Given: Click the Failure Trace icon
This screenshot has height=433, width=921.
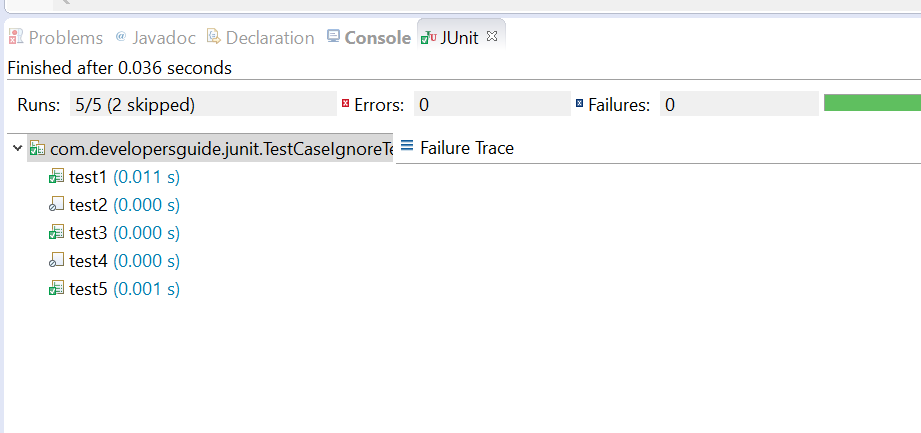Looking at the screenshot, I should tap(407, 146).
